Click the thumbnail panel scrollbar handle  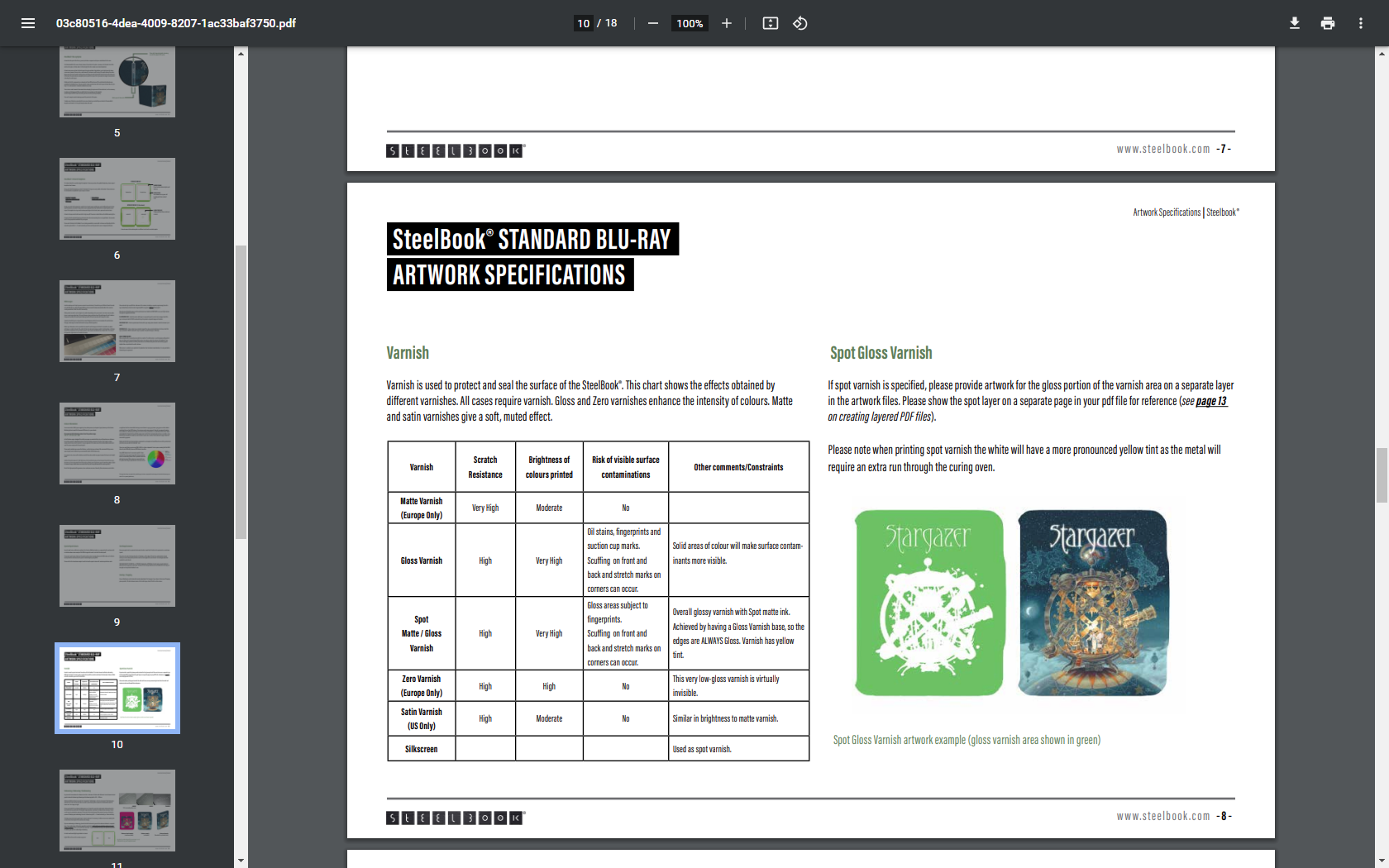(x=241, y=392)
